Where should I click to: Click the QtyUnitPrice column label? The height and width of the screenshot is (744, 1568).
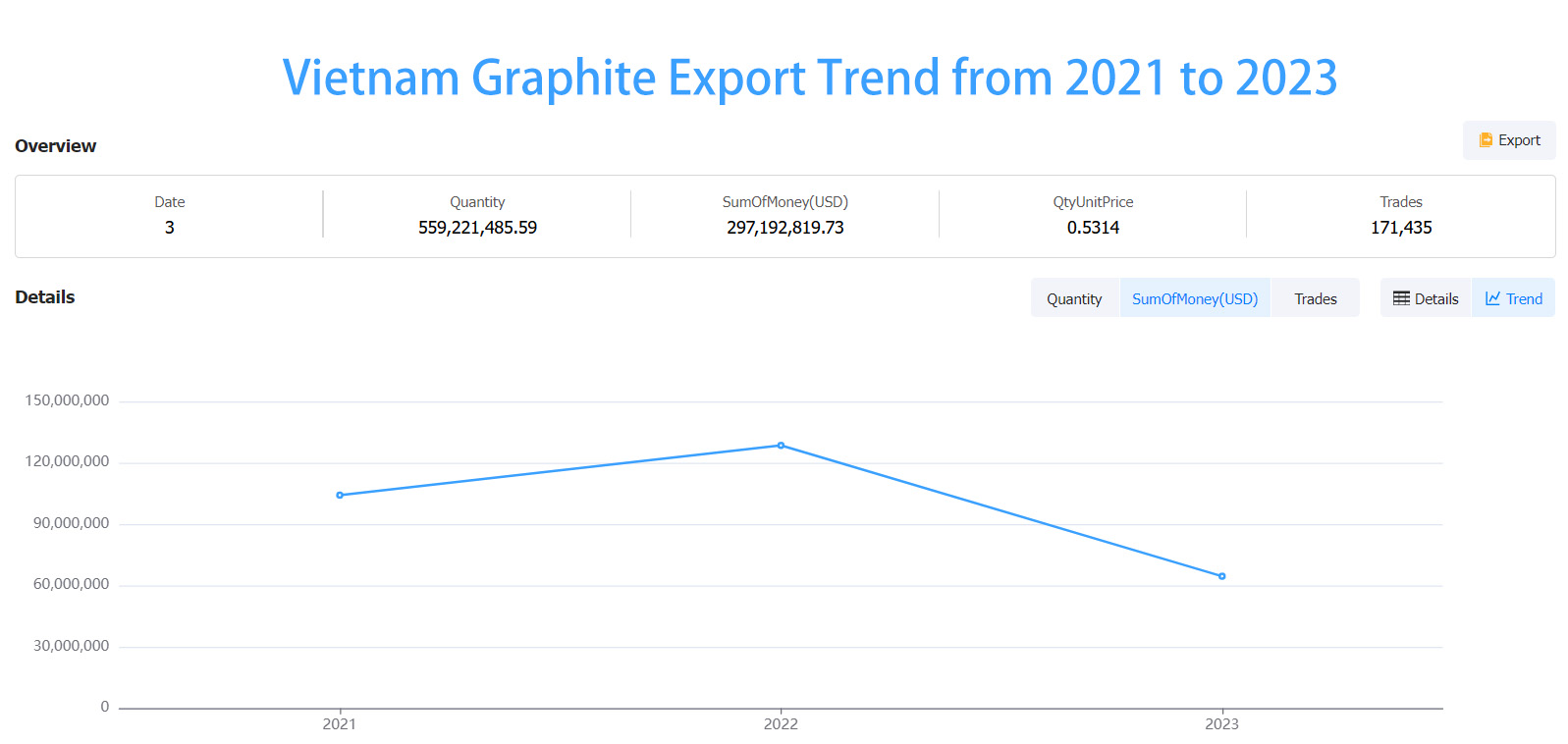click(x=1093, y=202)
